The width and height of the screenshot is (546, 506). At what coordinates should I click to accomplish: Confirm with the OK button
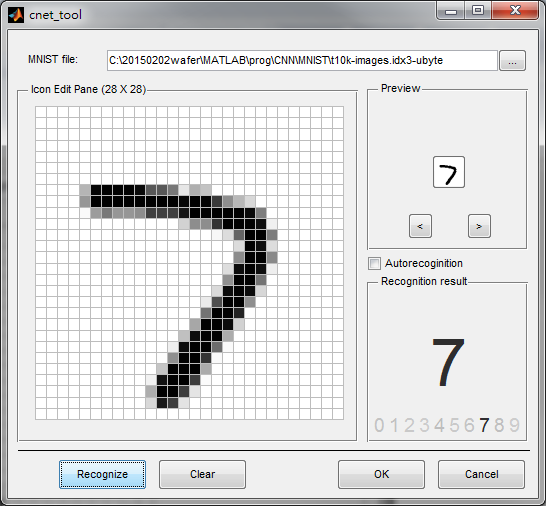point(381,474)
